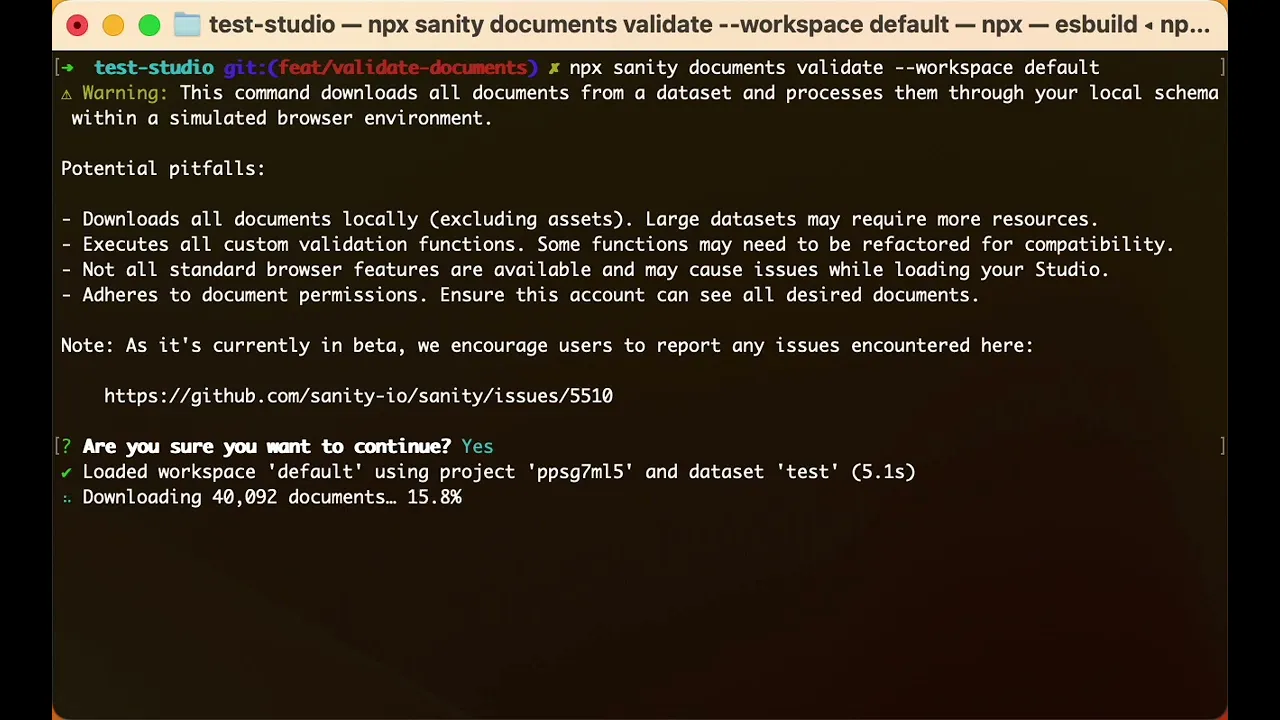Click the question mark prompt indicator
Image resolution: width=1280 pixels, height=720 pixels.
pos(67,447)
